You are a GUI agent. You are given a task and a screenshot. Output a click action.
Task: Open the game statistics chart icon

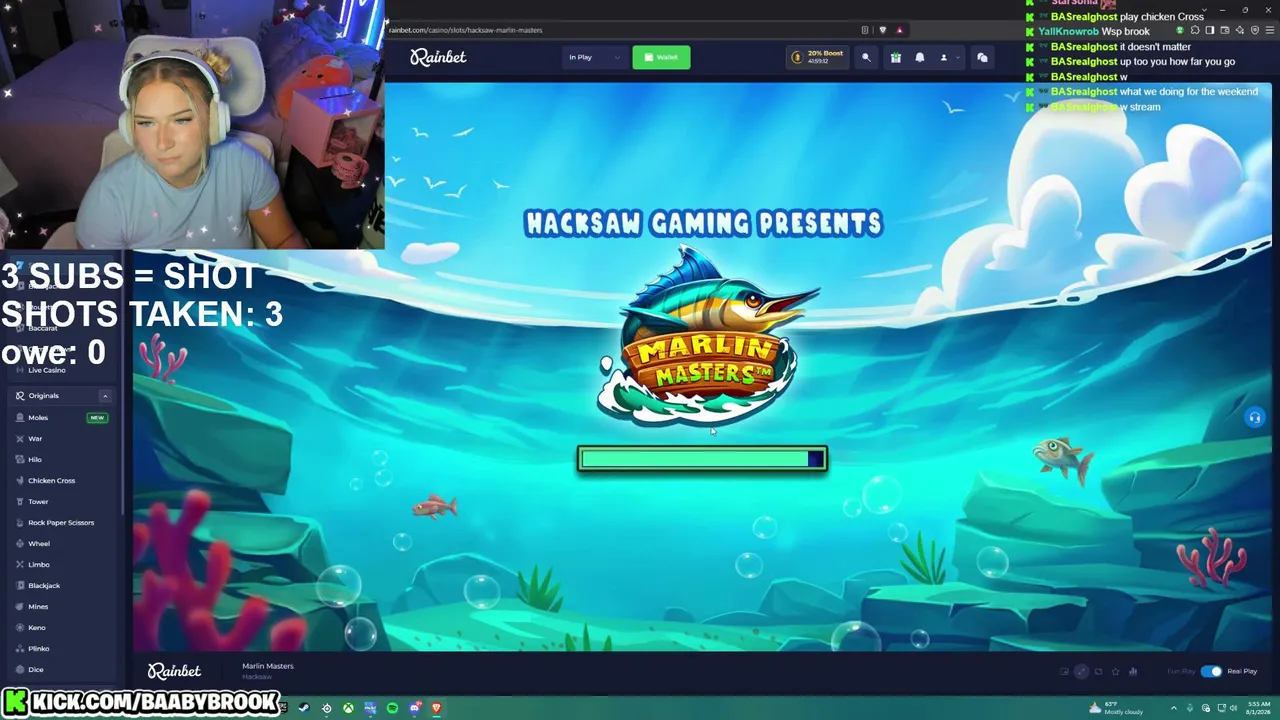[1134, 671]
